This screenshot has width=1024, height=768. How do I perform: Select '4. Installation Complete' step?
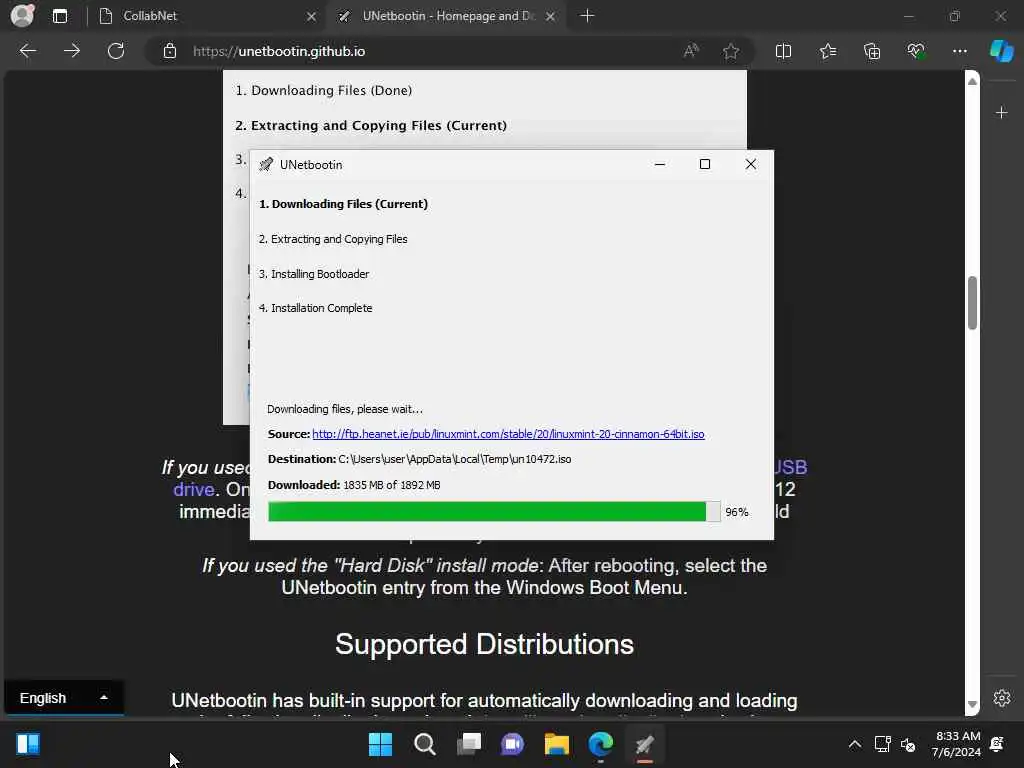pos(315,308)
